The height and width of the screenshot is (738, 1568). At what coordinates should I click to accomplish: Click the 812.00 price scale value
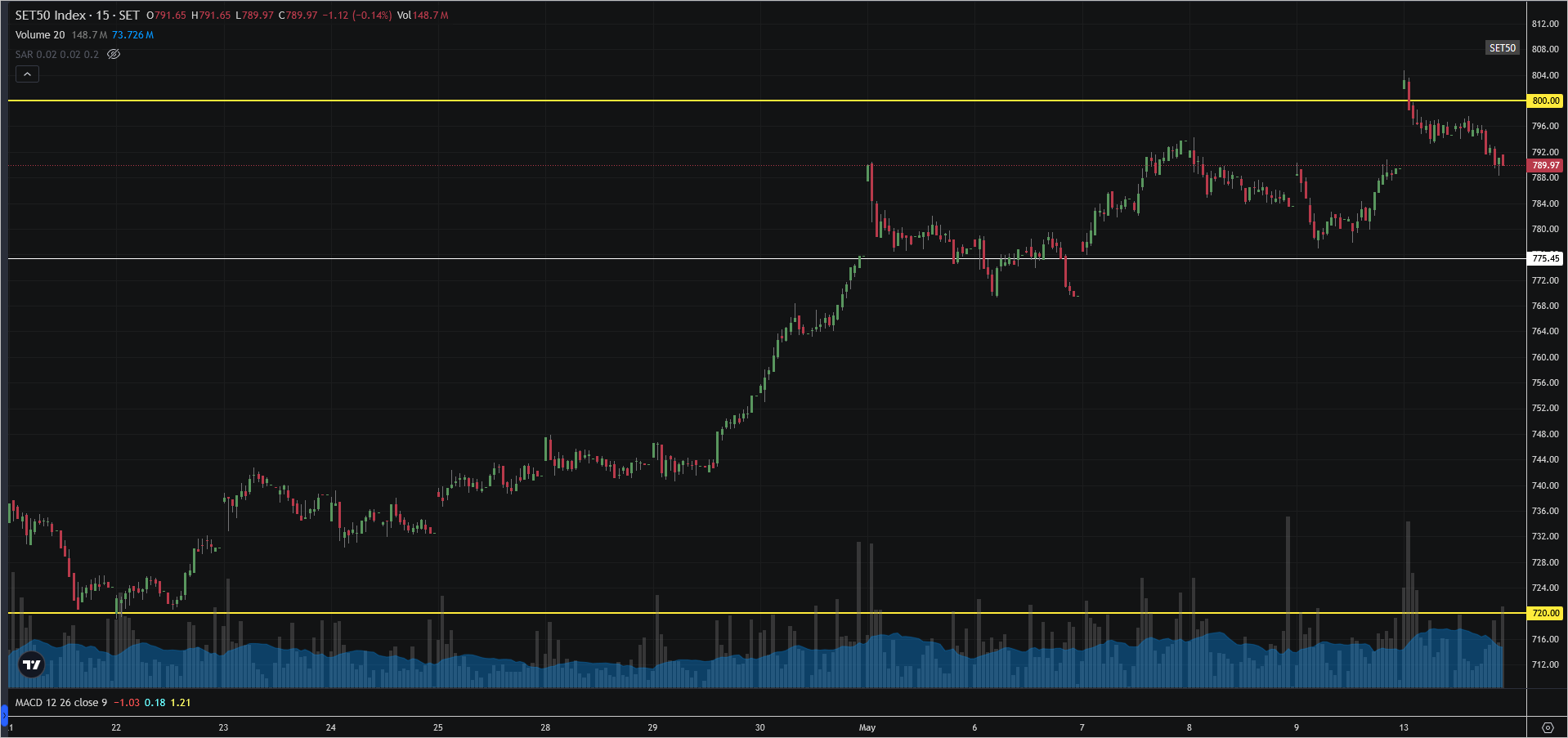click(x=1545, y=24)
